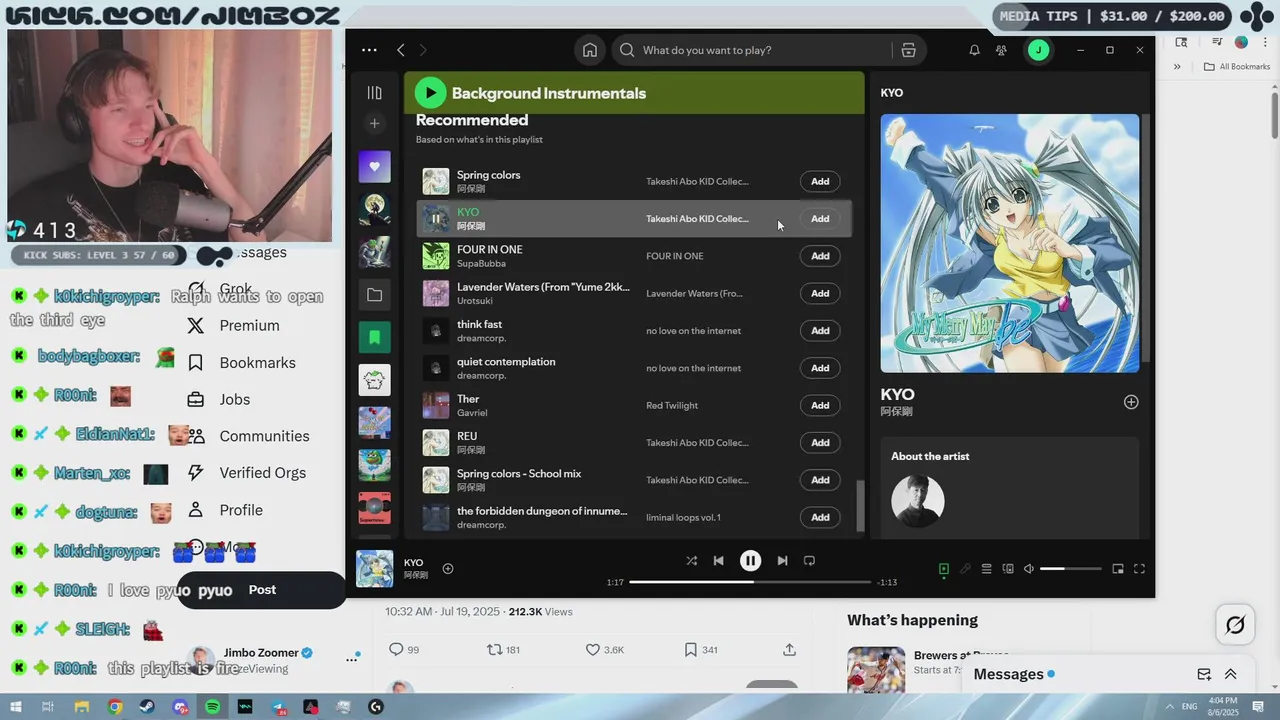Expand the X Messages drawer chevrons
1280x720 pixels.
pyautogui.click(x=1231, y=674)
